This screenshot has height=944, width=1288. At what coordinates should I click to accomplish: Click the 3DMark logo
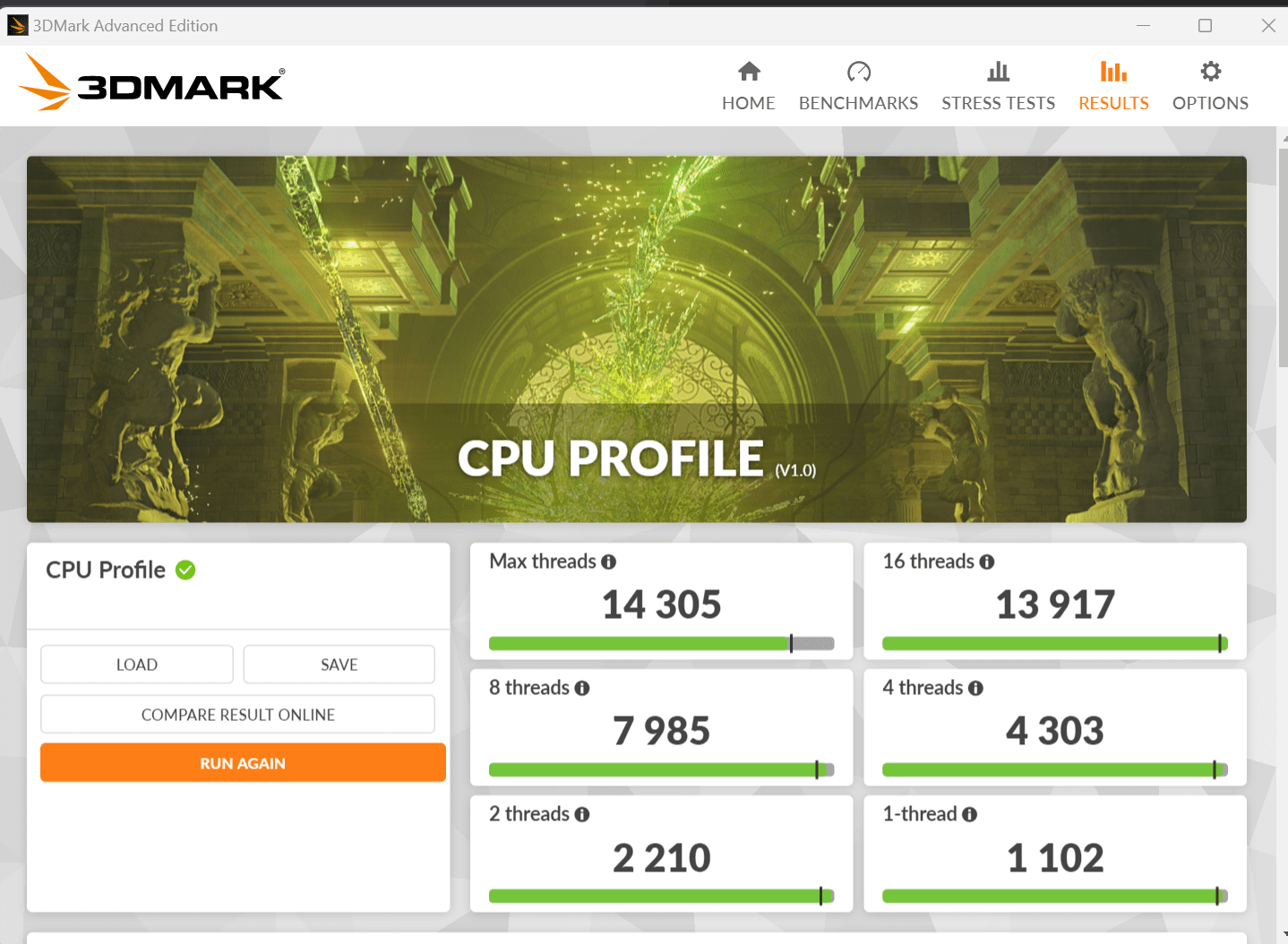150,82
